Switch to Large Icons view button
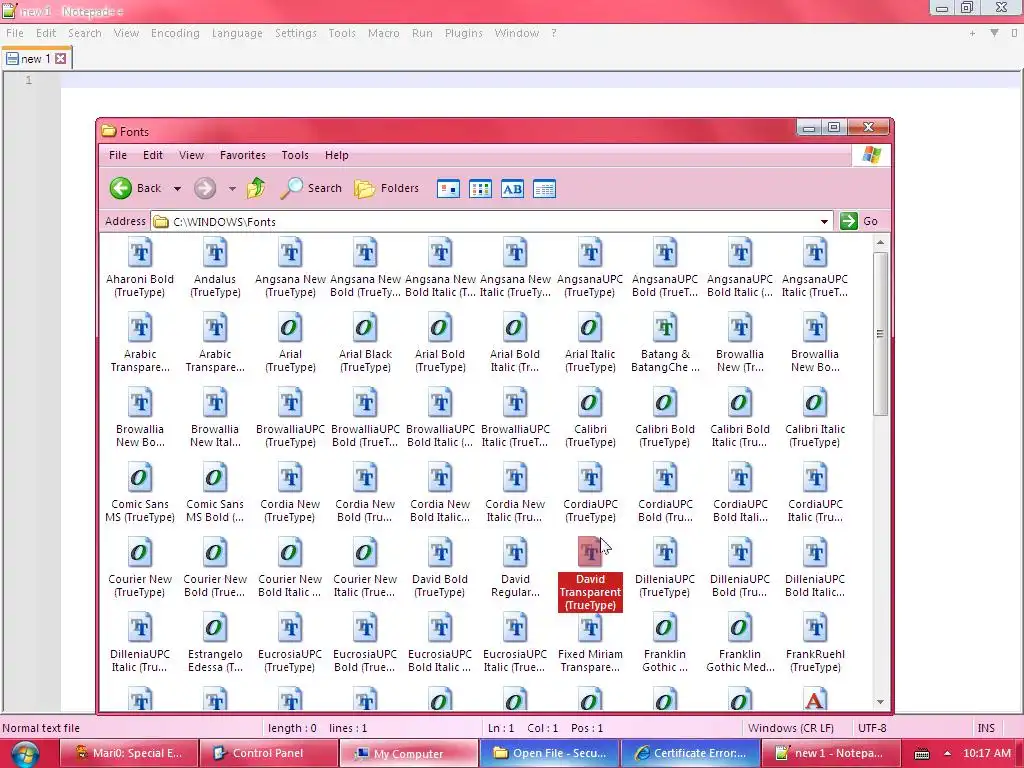1024x768 pixels. pyautogui.click(x=448, y=189)
